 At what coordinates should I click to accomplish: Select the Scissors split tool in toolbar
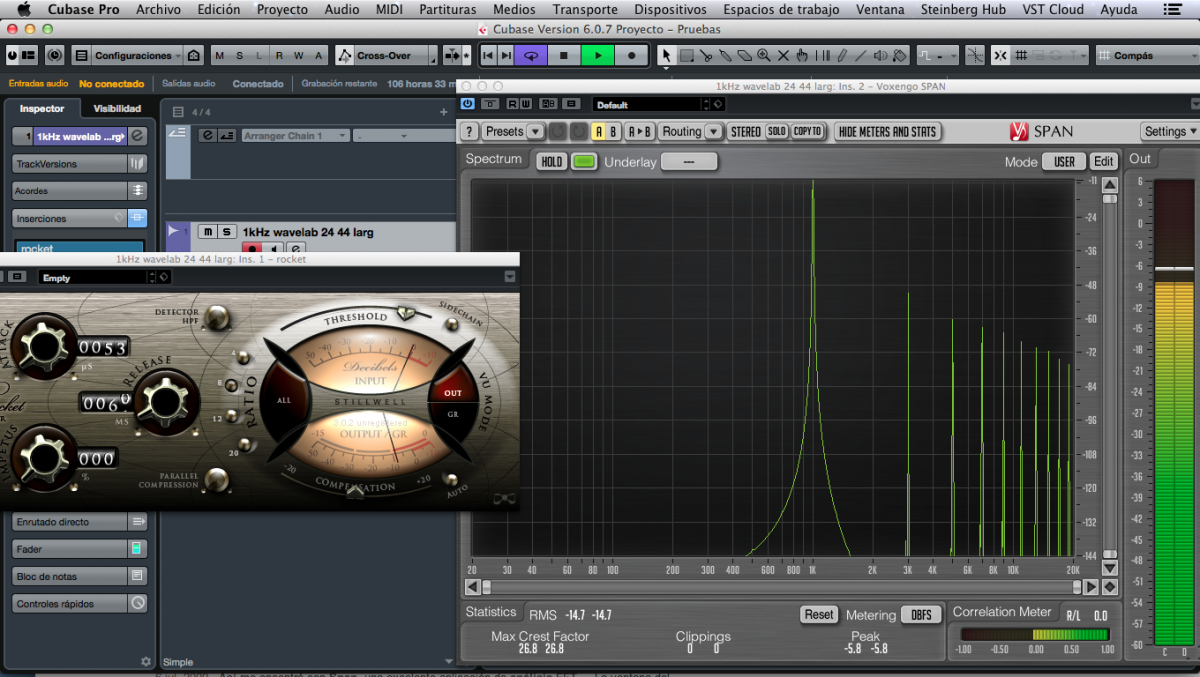[x=706, y=56]
